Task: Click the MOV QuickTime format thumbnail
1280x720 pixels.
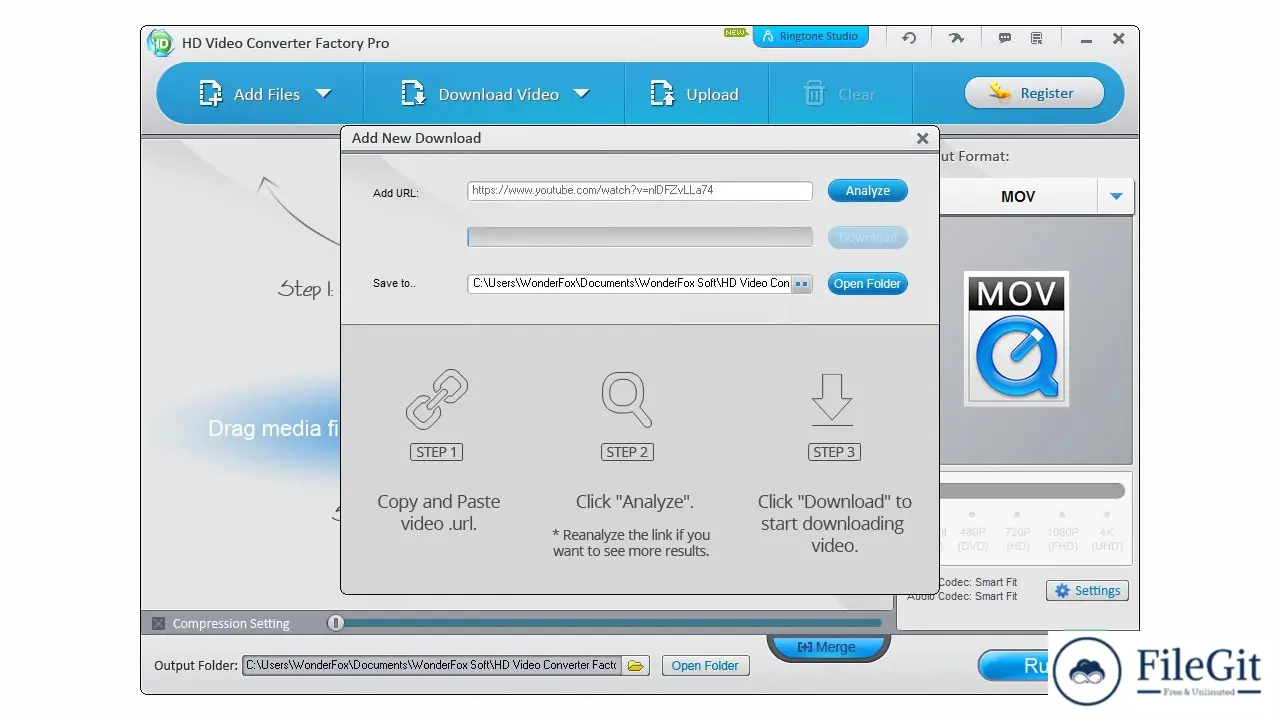Action: click(1016, 339)
